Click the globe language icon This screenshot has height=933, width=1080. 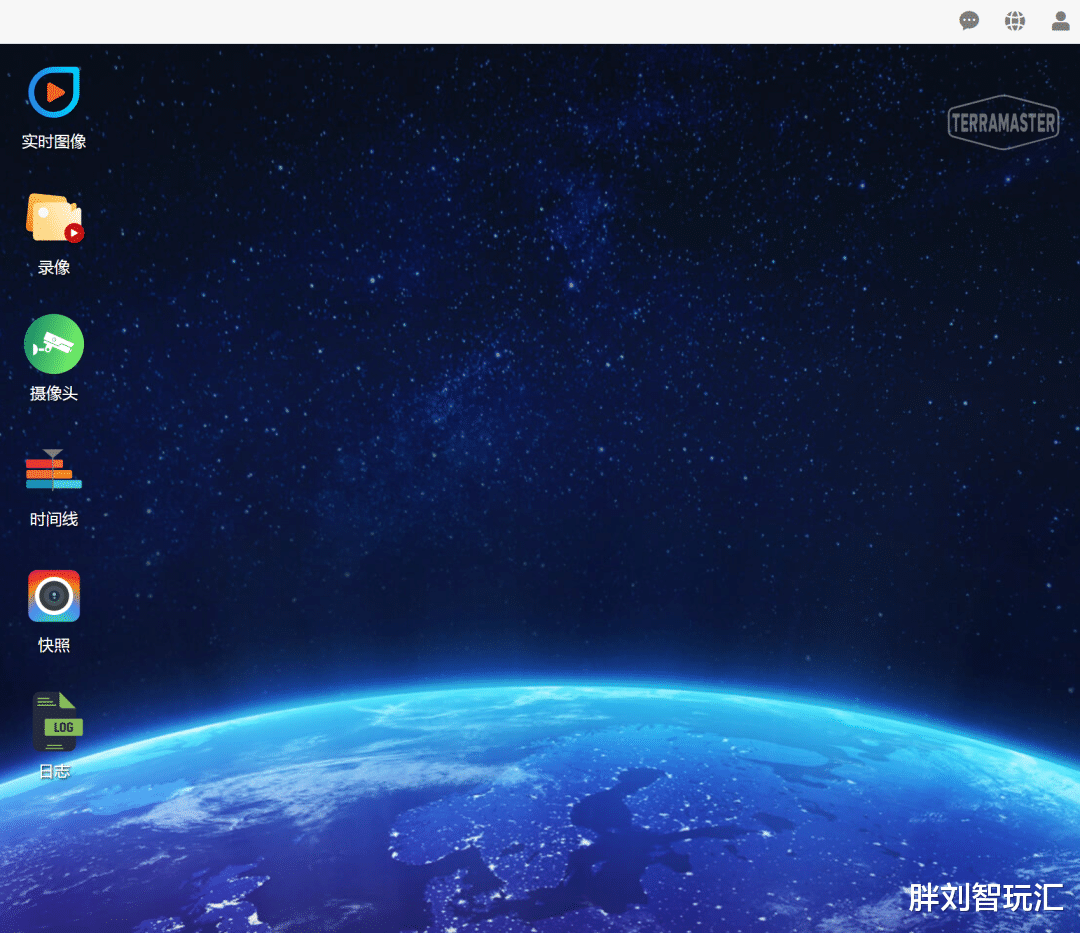click(x=1015, y=21)
